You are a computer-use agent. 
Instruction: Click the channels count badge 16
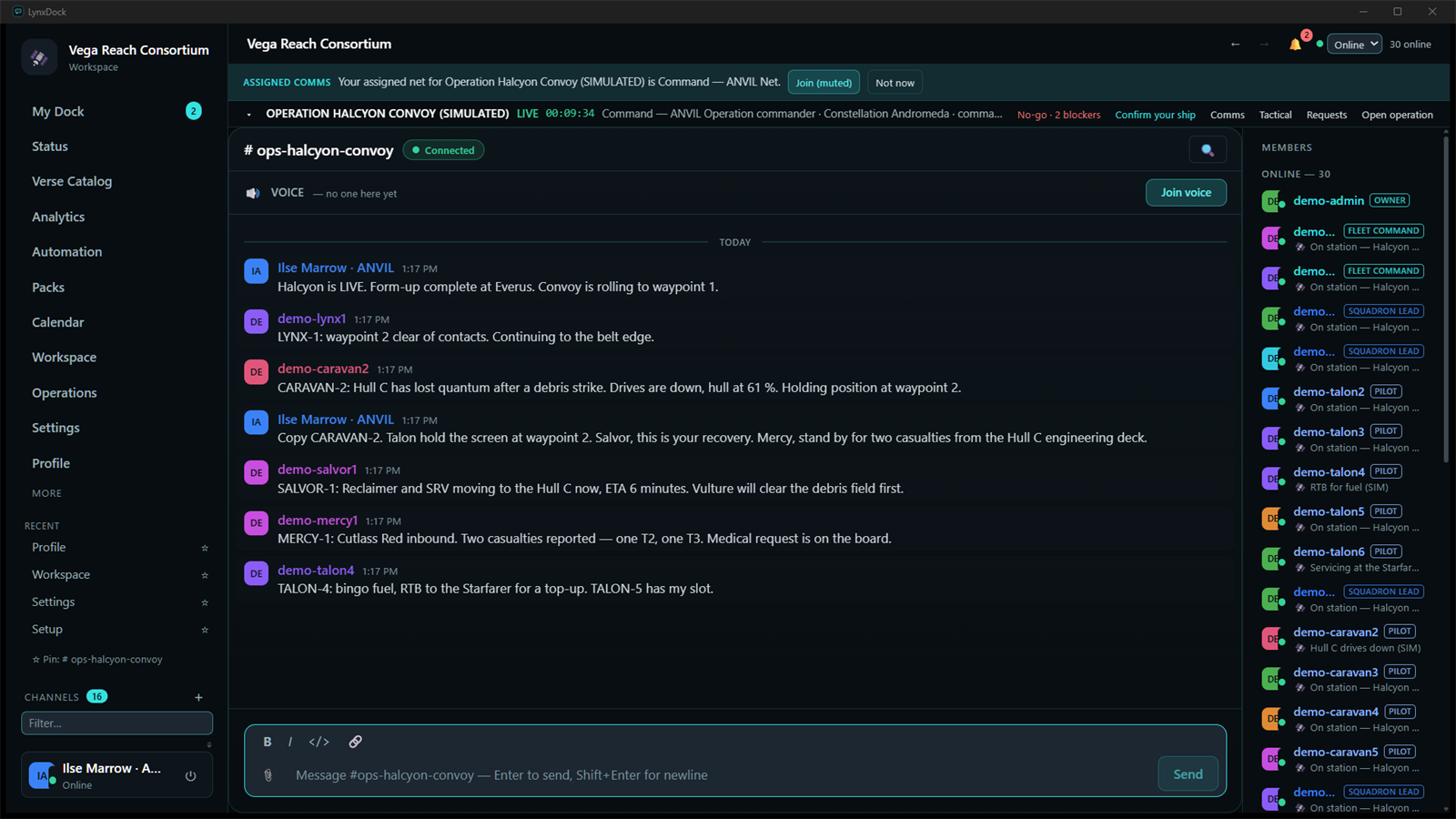tap(96, 697)
